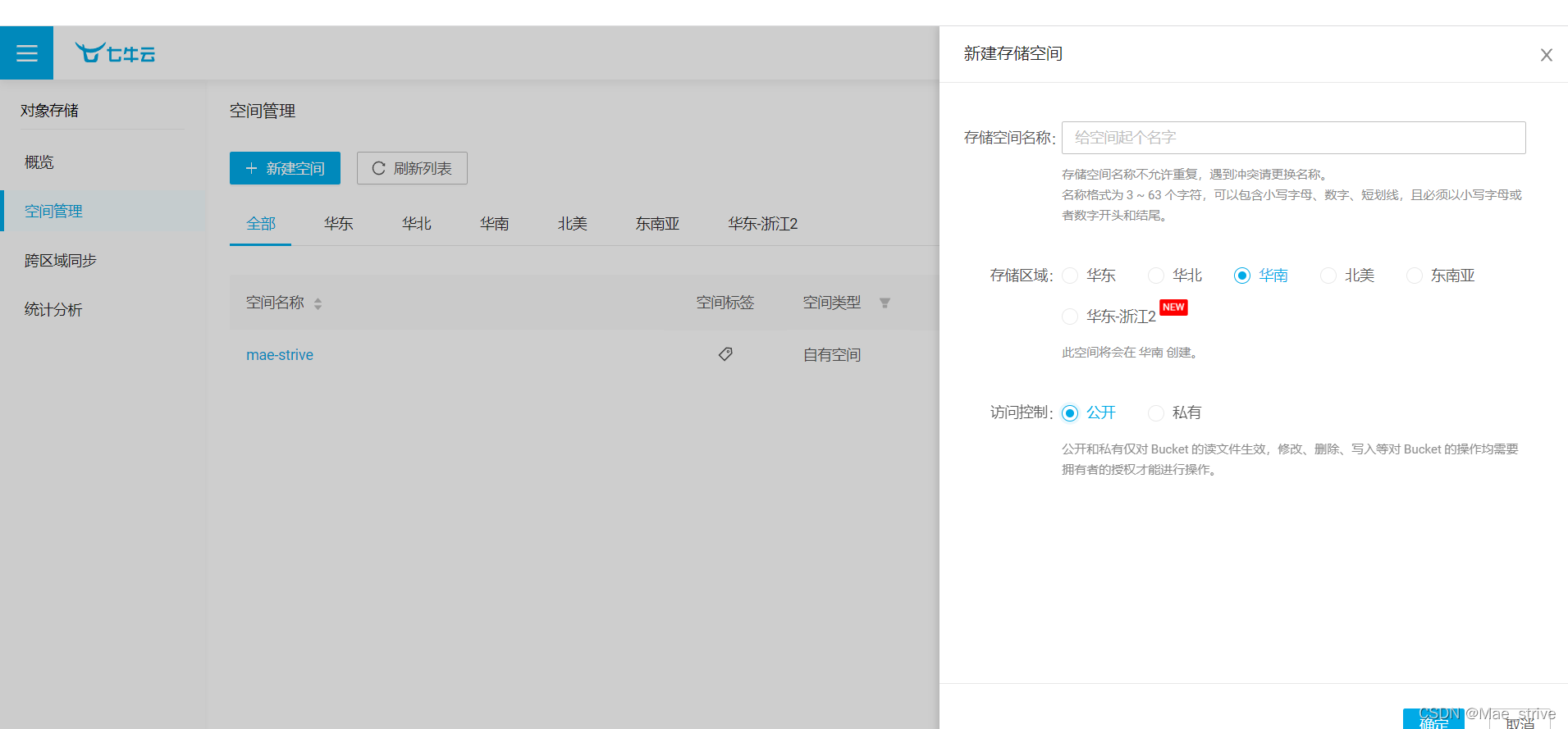
Task: Click the 对象存储 sidebar heading
Action: tap(49, 111)
